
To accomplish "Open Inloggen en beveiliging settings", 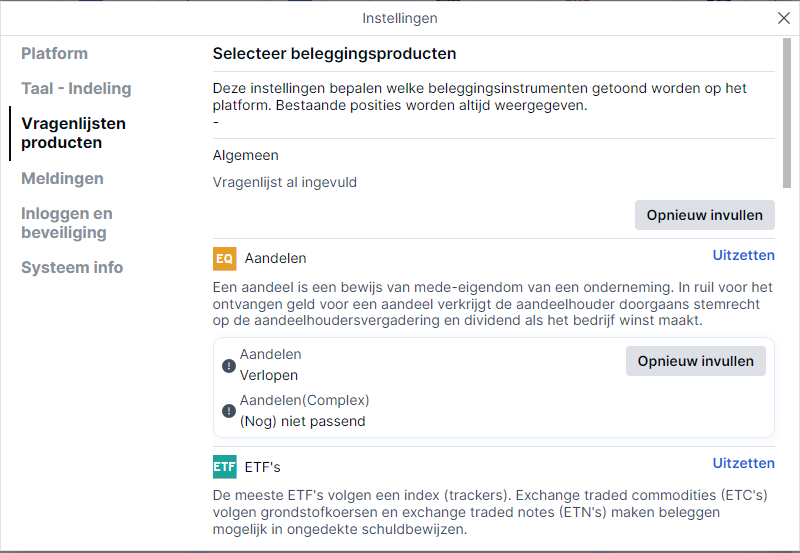I will point(67,223).
